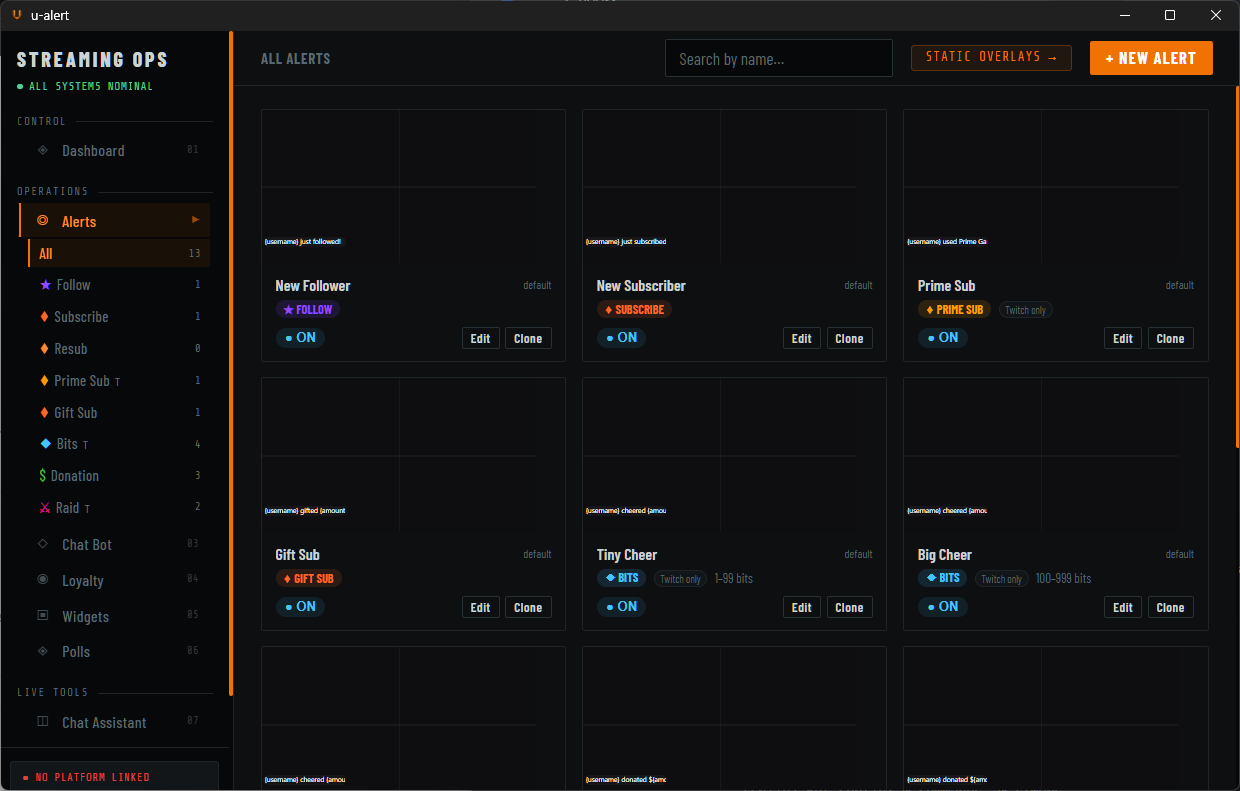Clone the Prime Sub alert
Viewport: 1240px width, 791px height.
pyautogui.click(x=1170, y=339)
